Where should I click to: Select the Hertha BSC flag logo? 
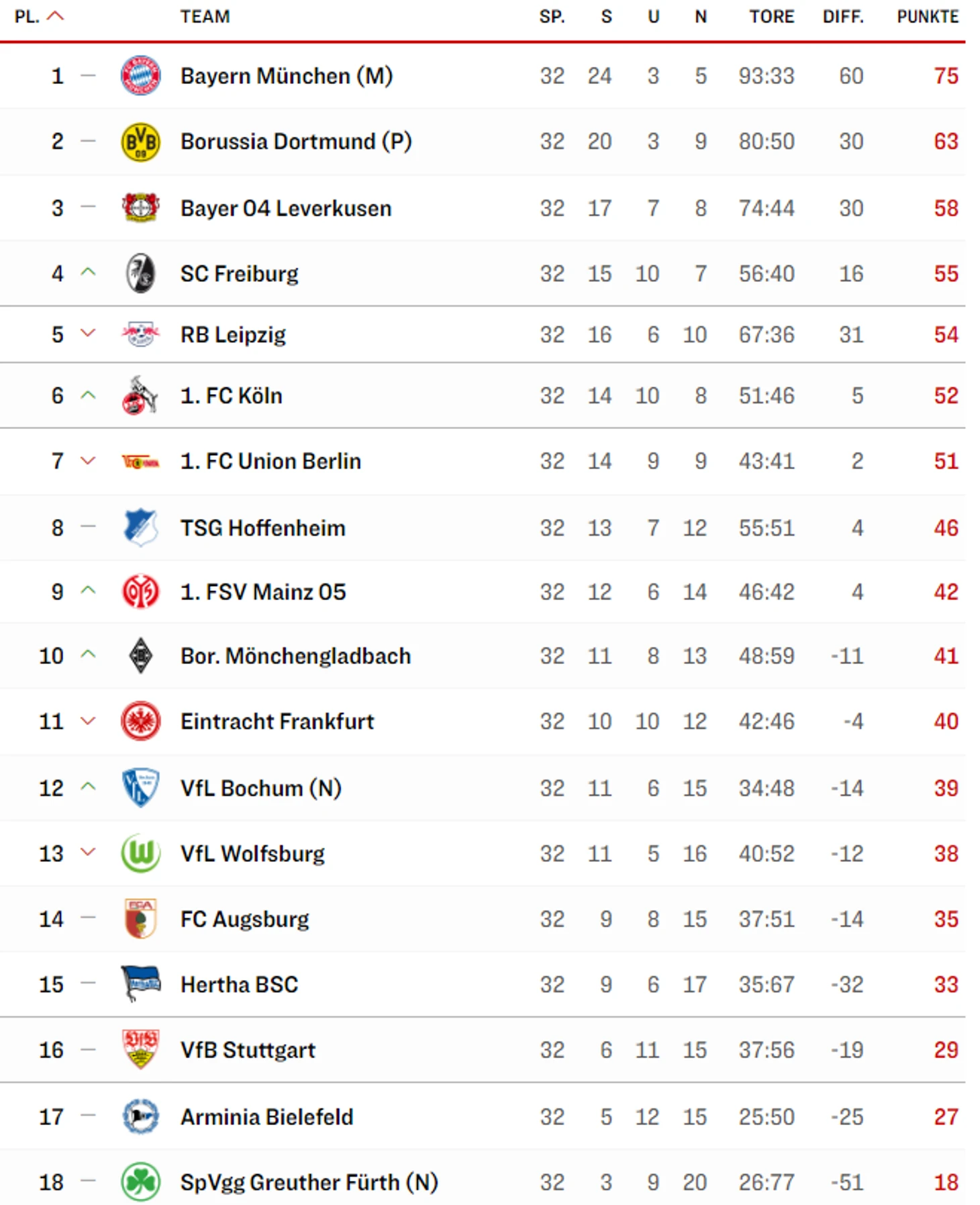point(140,983)
